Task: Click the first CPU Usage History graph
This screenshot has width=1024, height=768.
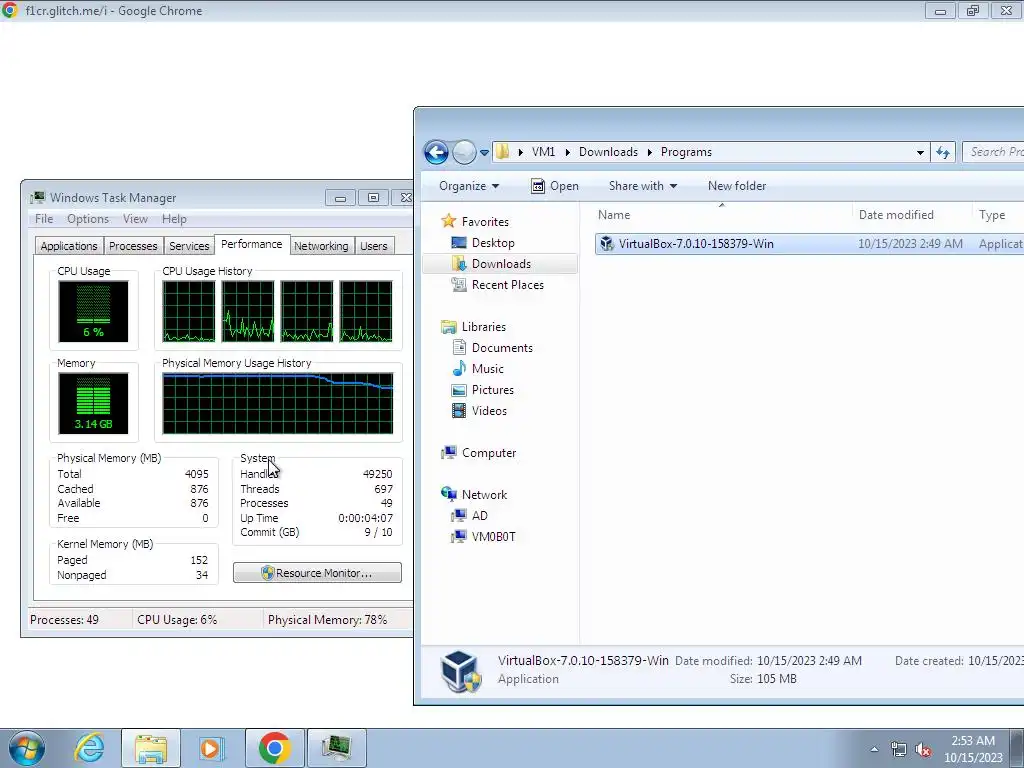Action: pyautogui.click(x=189, y=312)
